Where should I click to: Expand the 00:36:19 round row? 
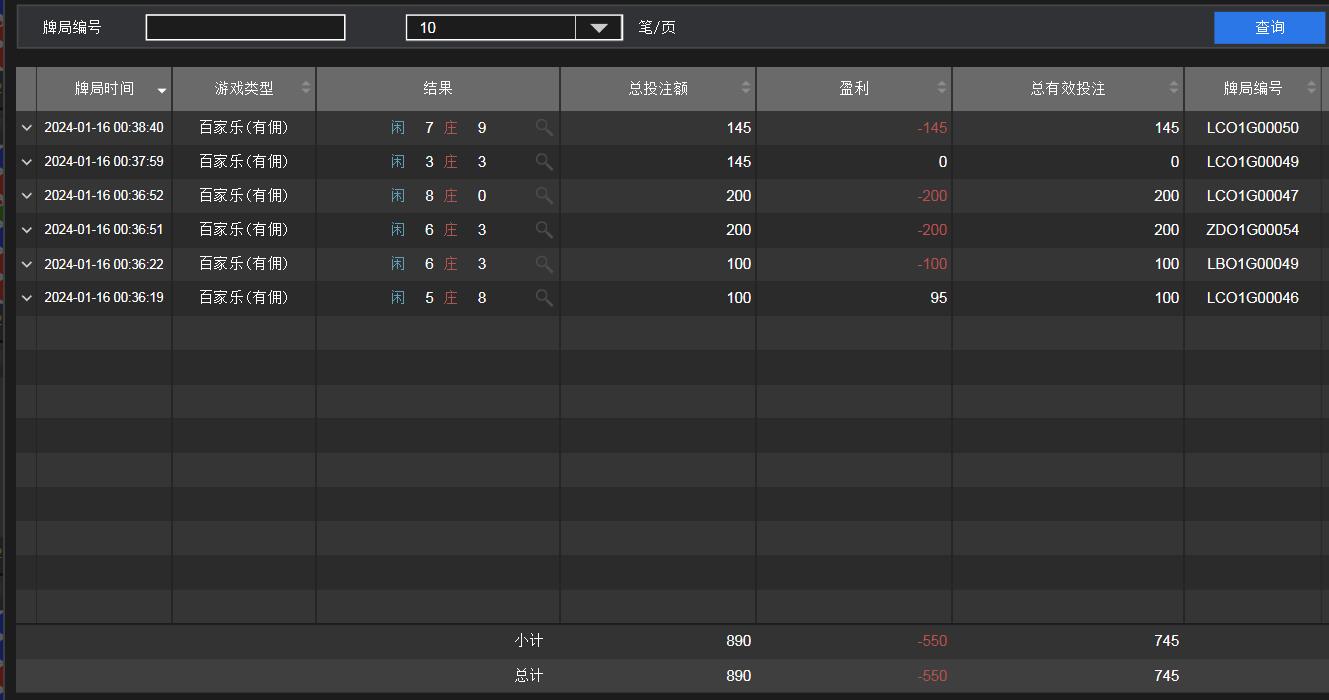pyautogui.click(x=27, y=298)
